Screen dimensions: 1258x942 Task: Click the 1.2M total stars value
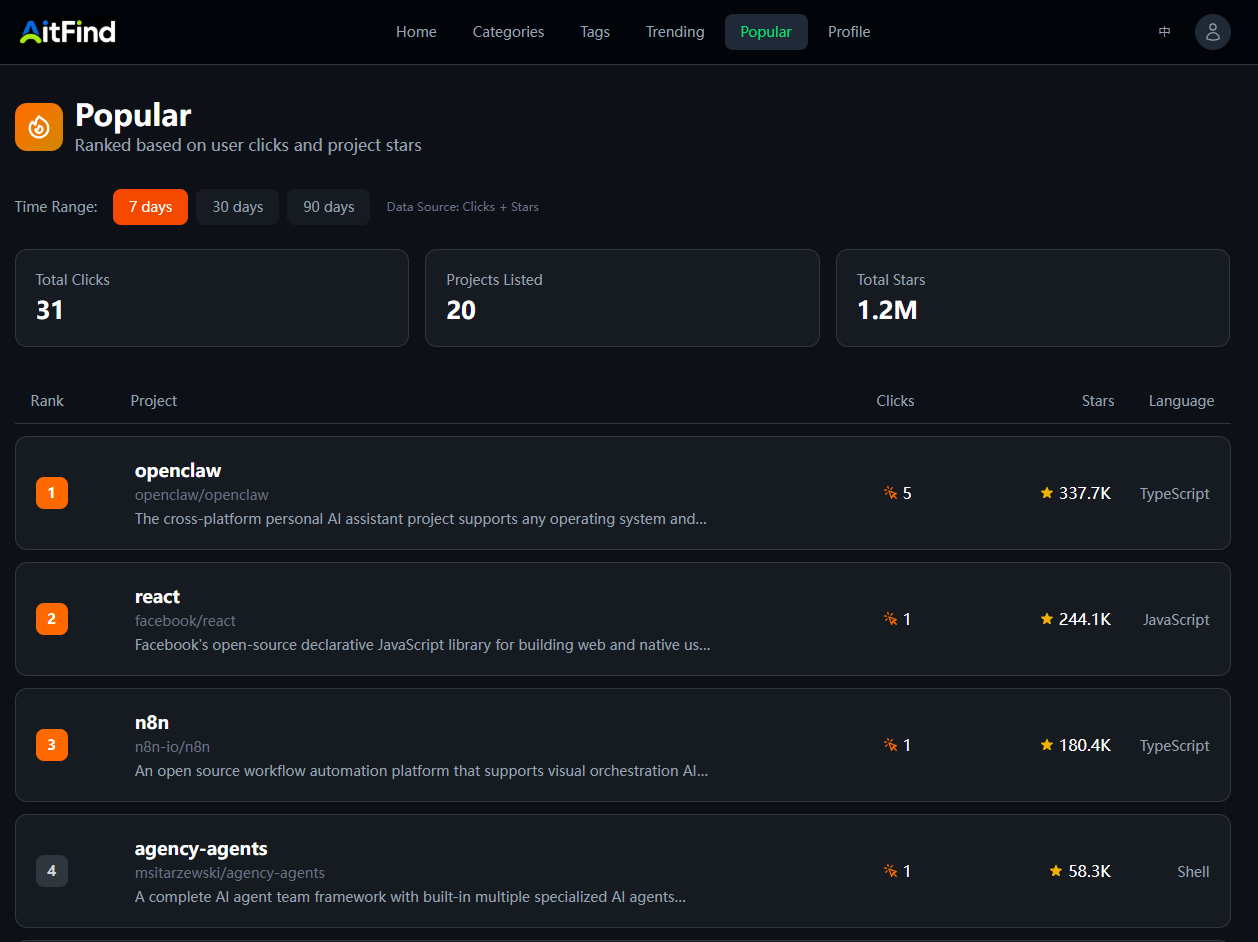(x=887, y=310)
